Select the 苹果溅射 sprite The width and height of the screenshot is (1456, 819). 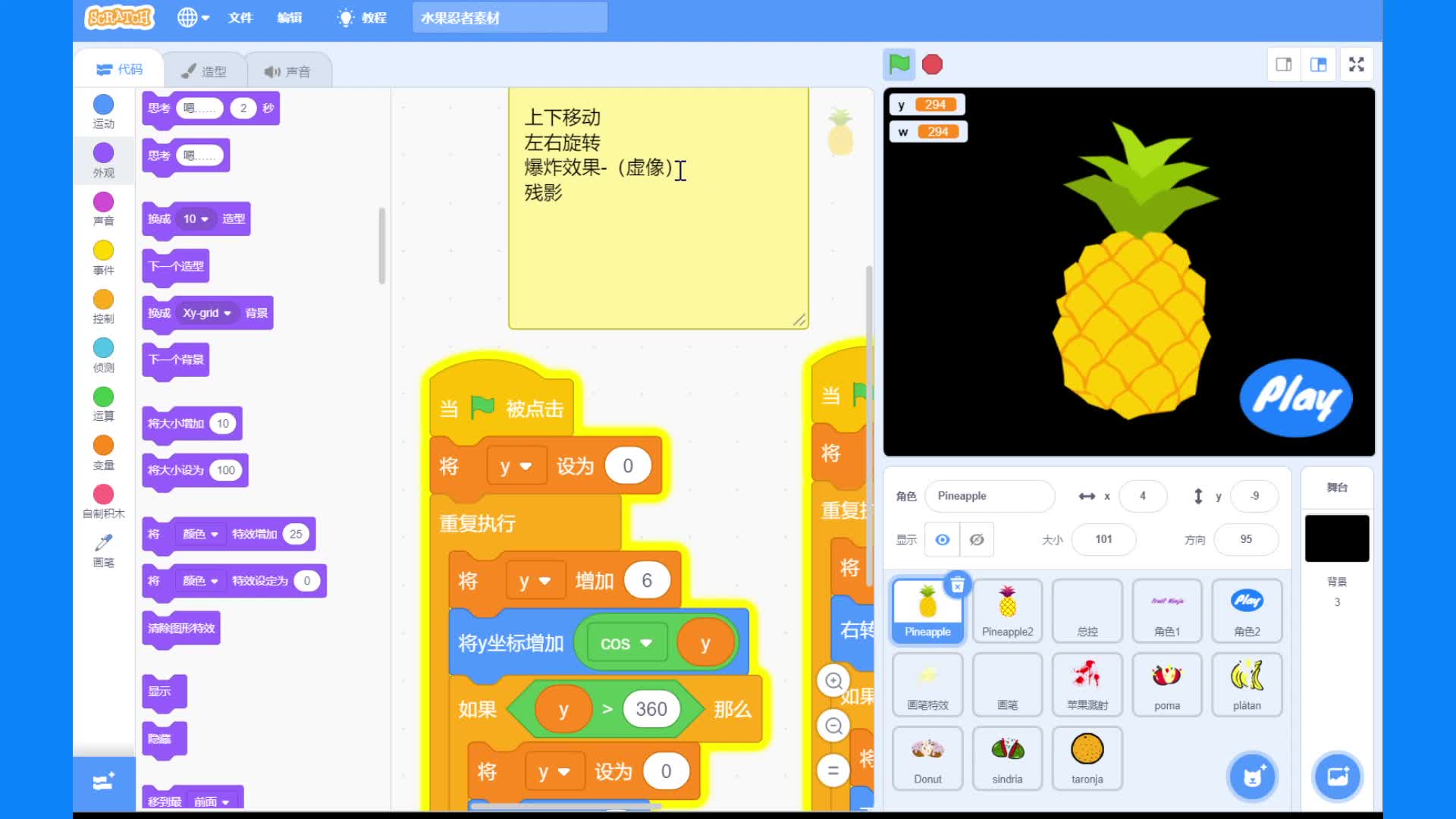pos(1087,685)
